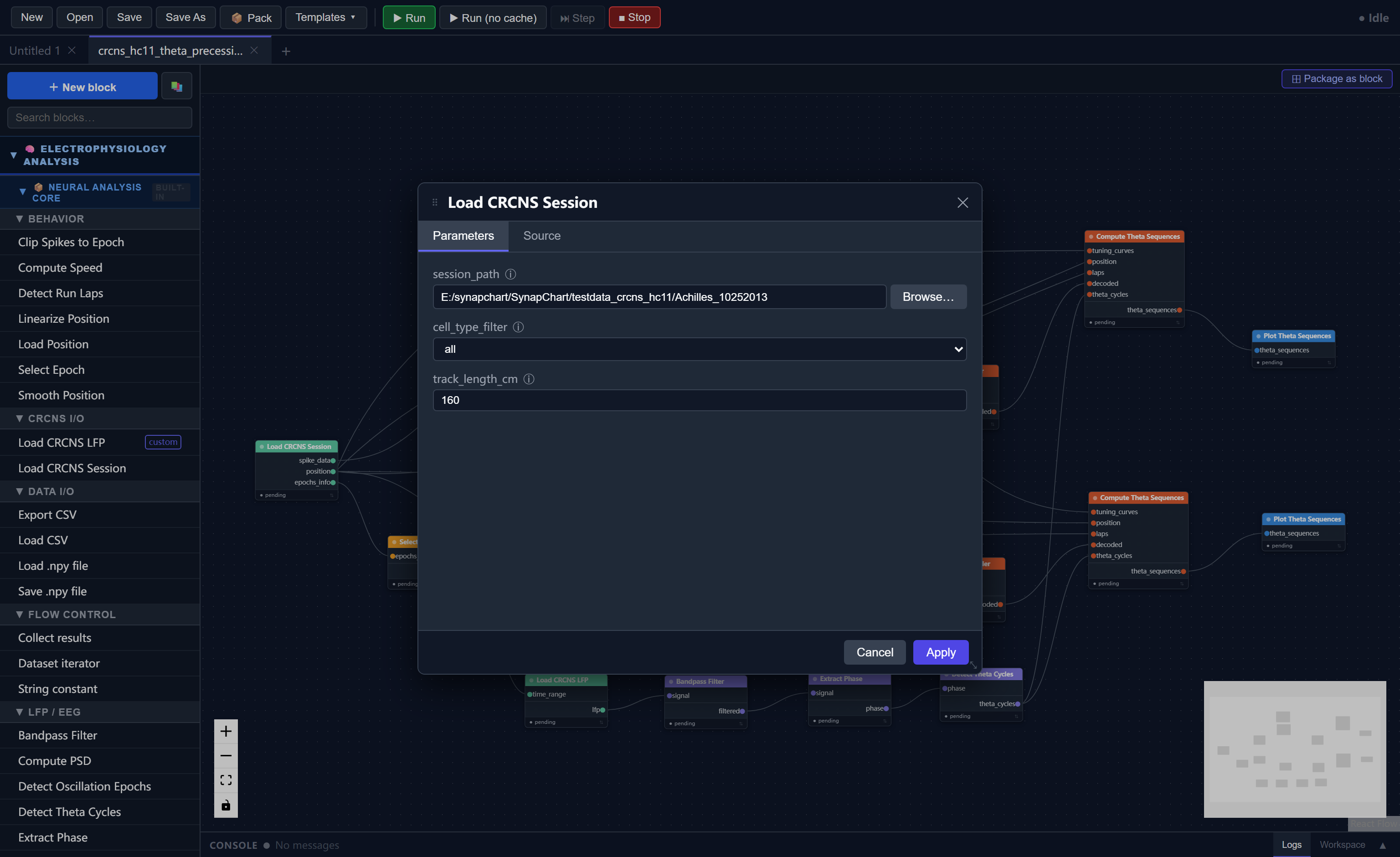Grab the dialog drag handle icon

click(435, 202)
